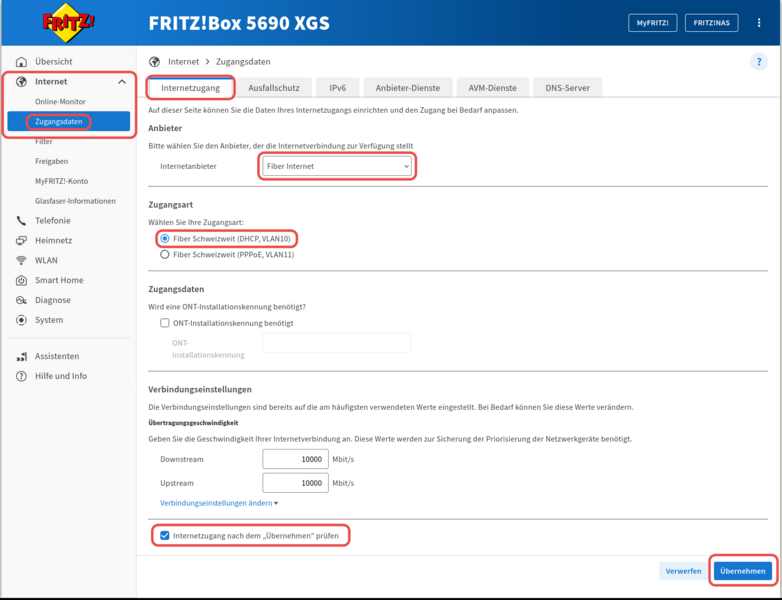Click the ONT-Installationskennung text field
Screen dimensions: 782x600
point(337,343)
